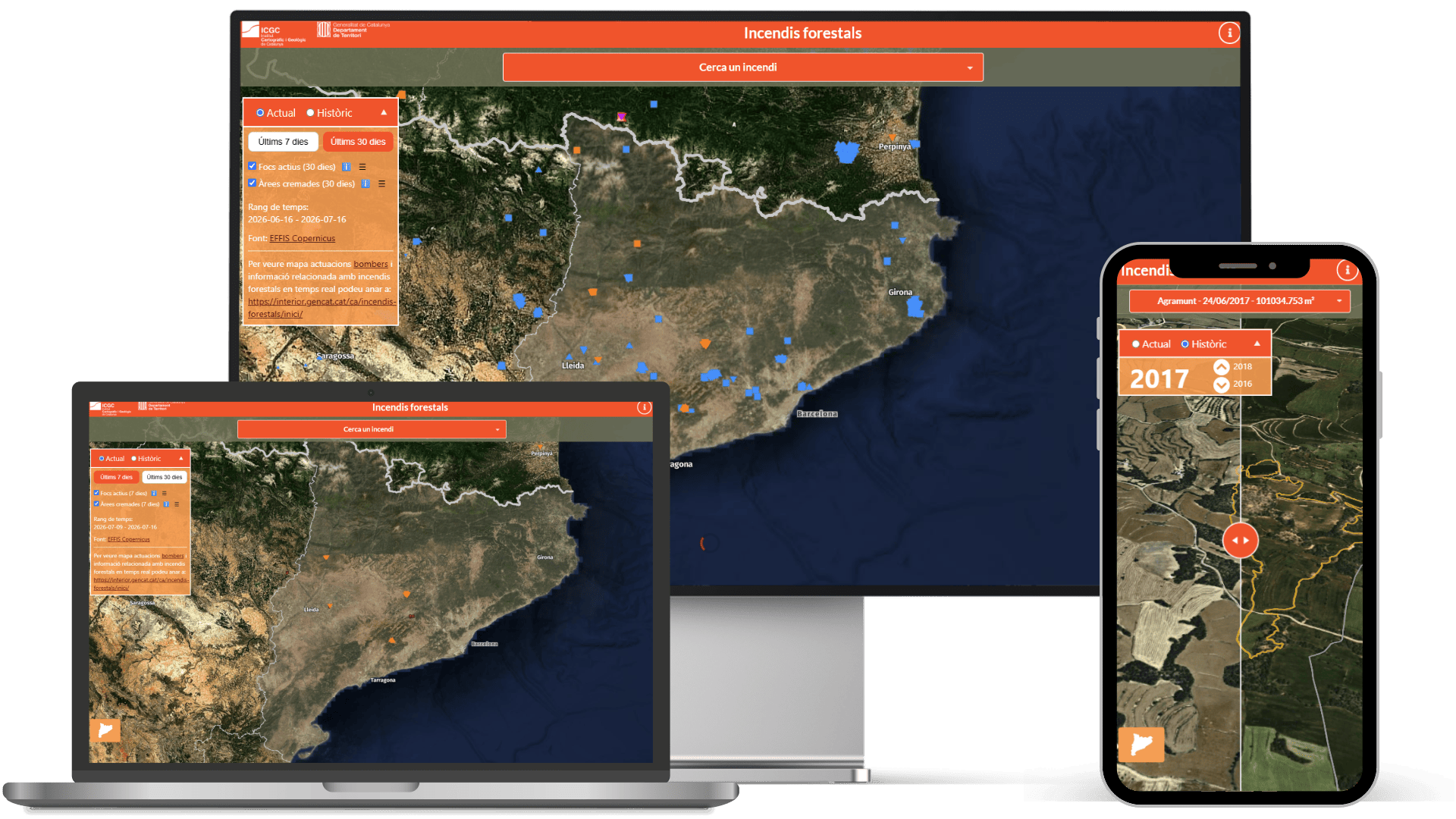Click the Perpinyà label on the monitor map
Screen dimensions: 1456x819
[x=895, y=147]
